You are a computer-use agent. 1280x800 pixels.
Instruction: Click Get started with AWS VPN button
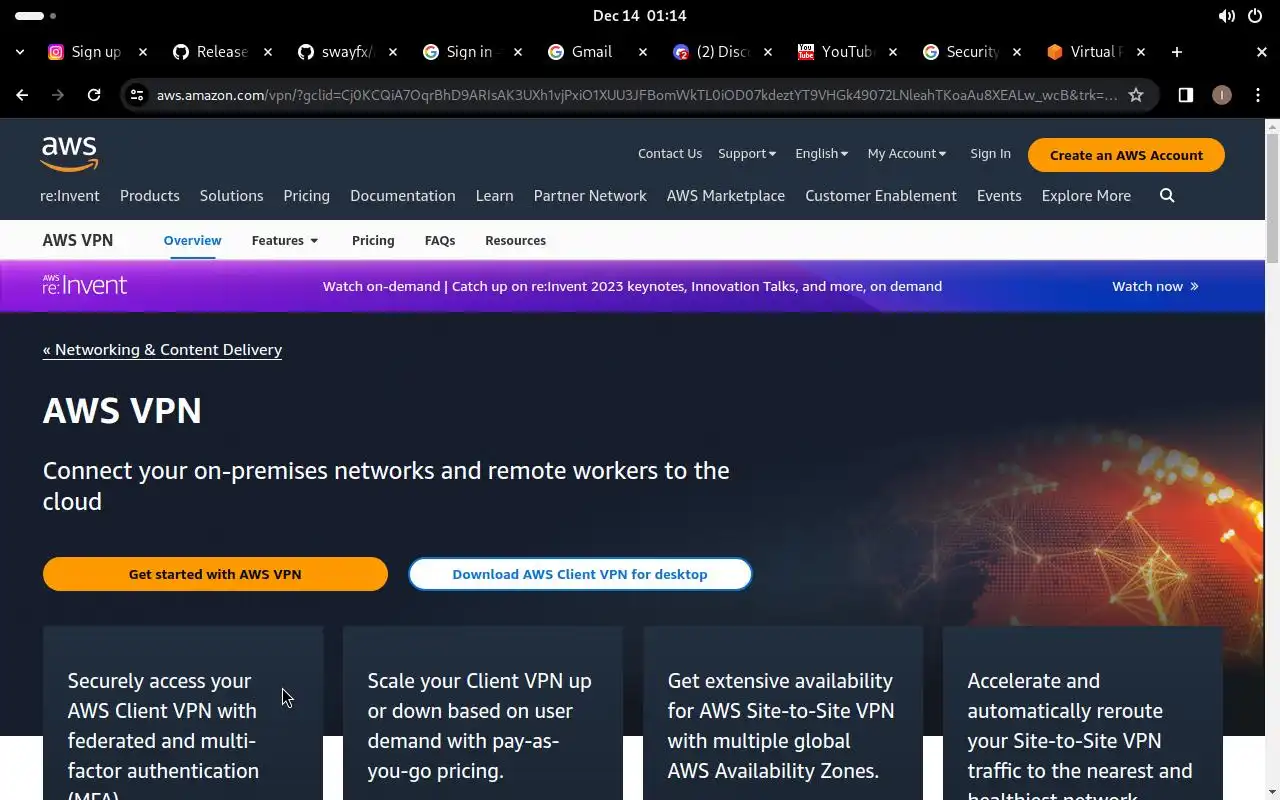[x=215, y=574]
